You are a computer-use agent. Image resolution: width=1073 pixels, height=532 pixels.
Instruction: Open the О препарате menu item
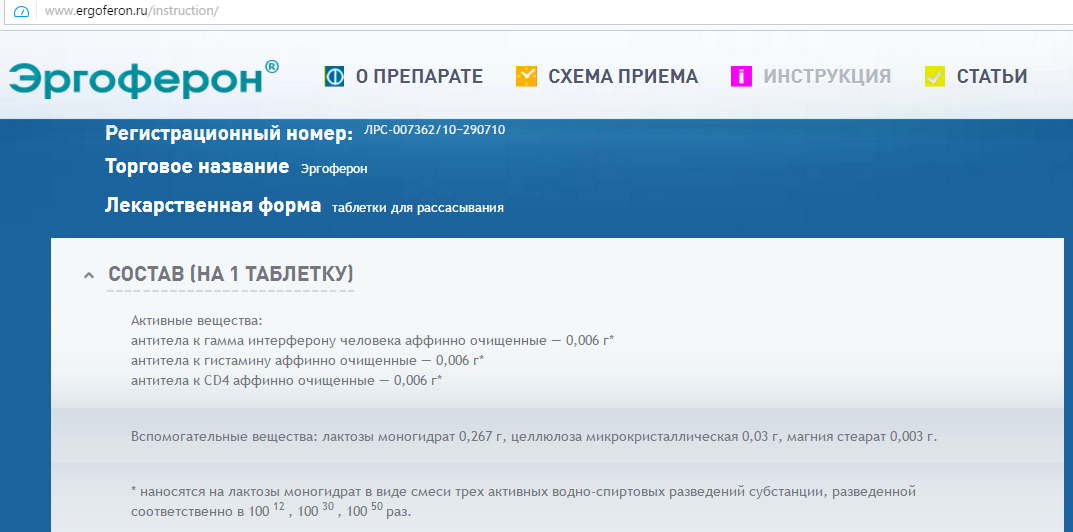[x=419, y=77]
